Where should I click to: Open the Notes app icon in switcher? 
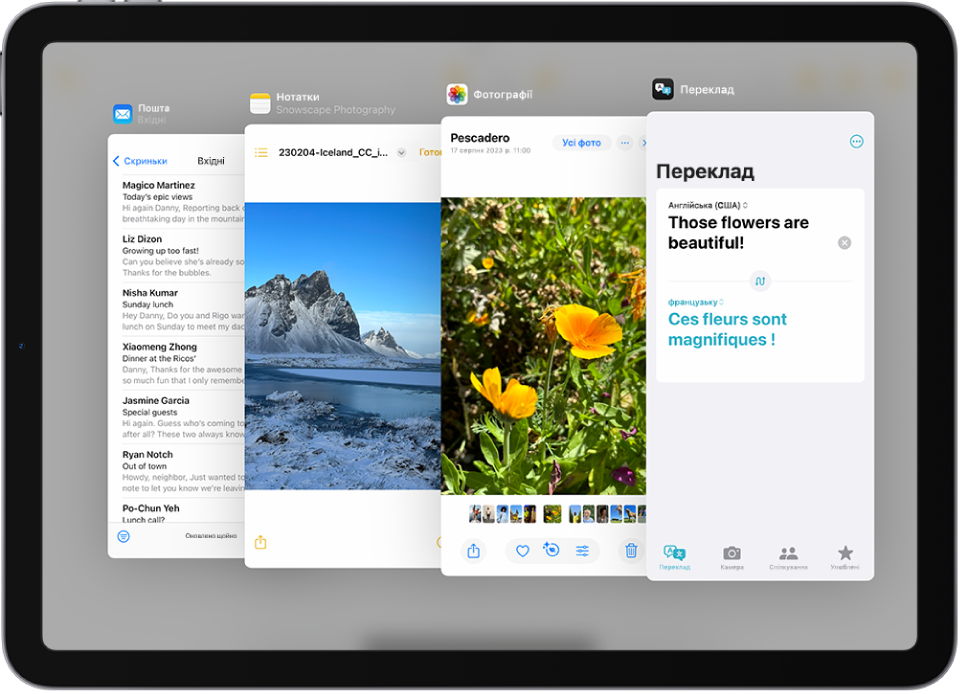(x=260, y=103)
